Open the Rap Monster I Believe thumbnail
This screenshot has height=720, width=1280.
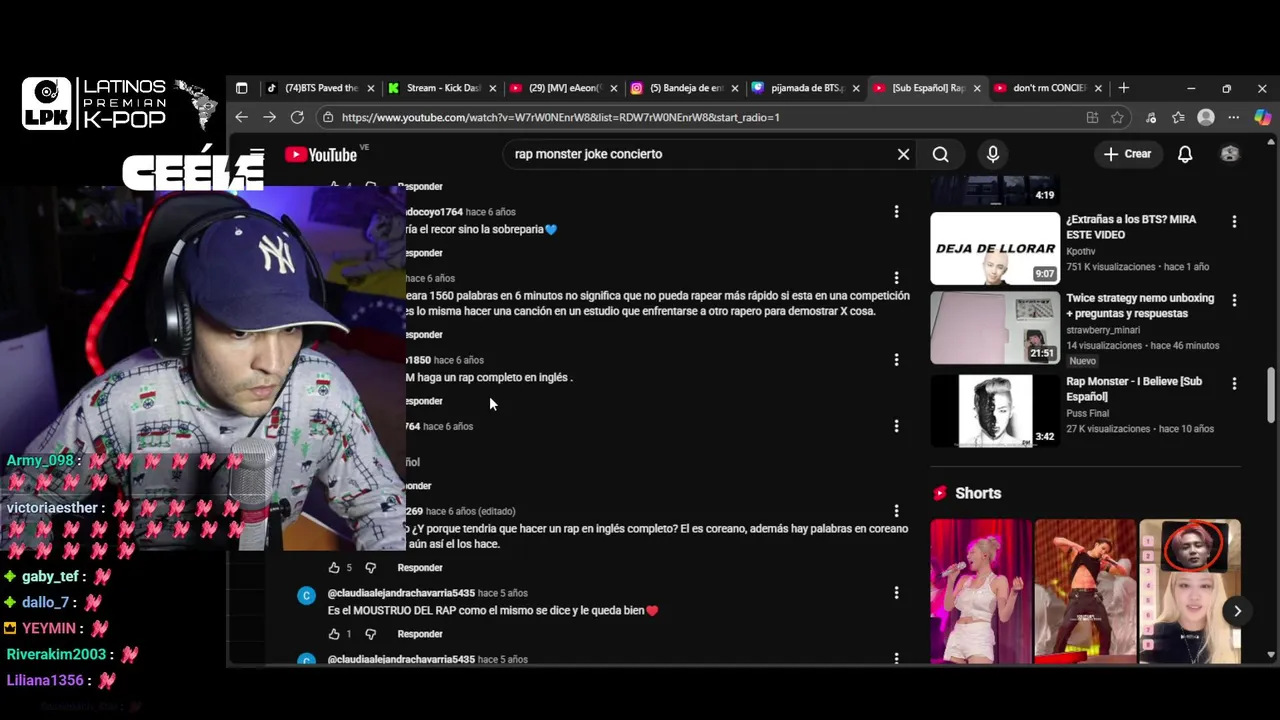tap(995, 410)
